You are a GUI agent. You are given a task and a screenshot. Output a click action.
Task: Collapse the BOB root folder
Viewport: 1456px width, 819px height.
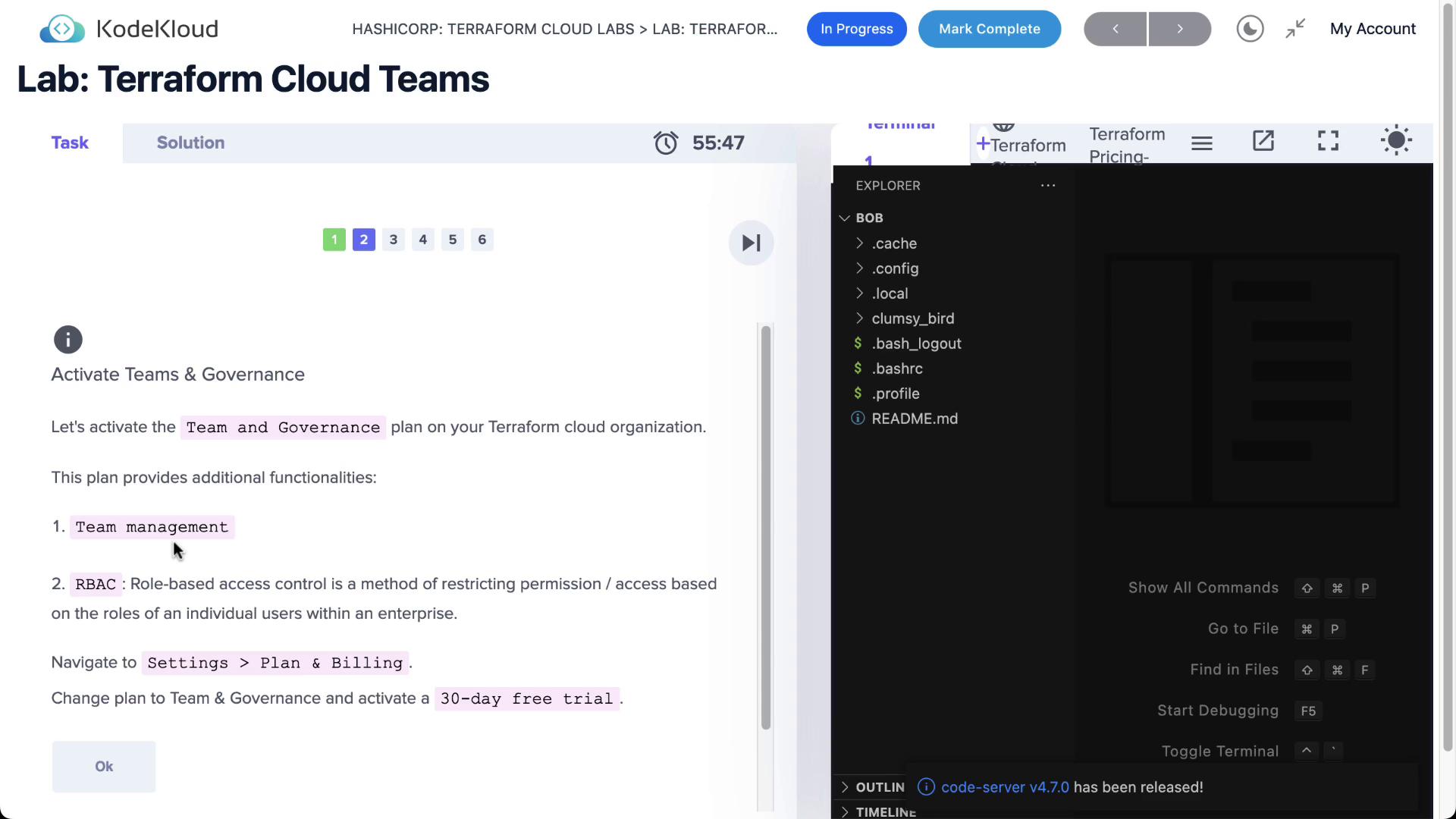[x=868, y=218]
